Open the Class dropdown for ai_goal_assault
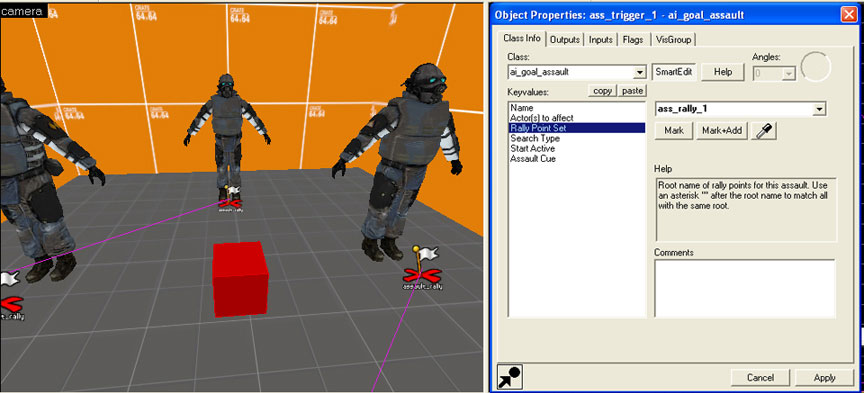 pyautogui.click(x=640, y=73)
